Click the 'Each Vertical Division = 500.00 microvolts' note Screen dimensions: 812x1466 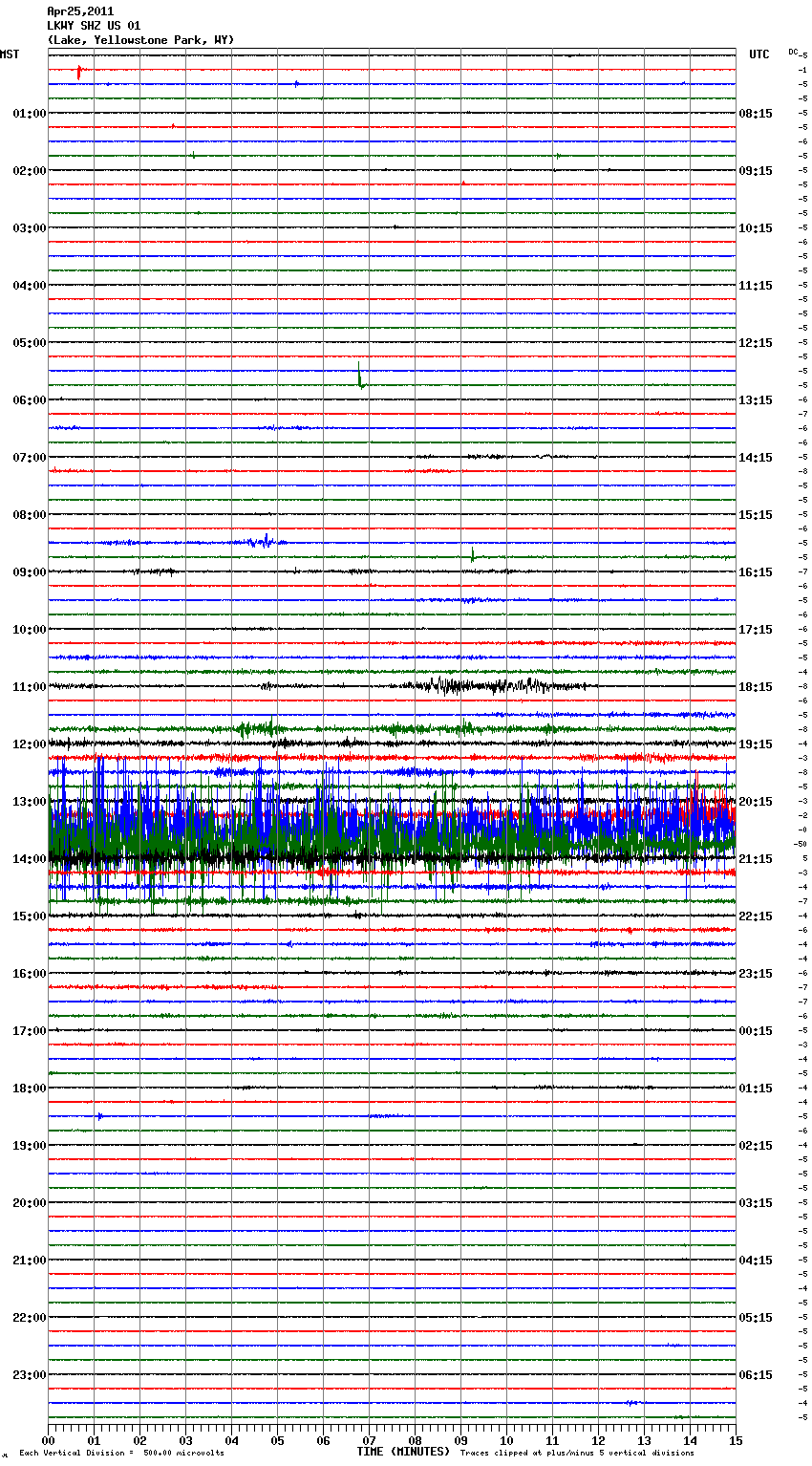click(121, 1453)
